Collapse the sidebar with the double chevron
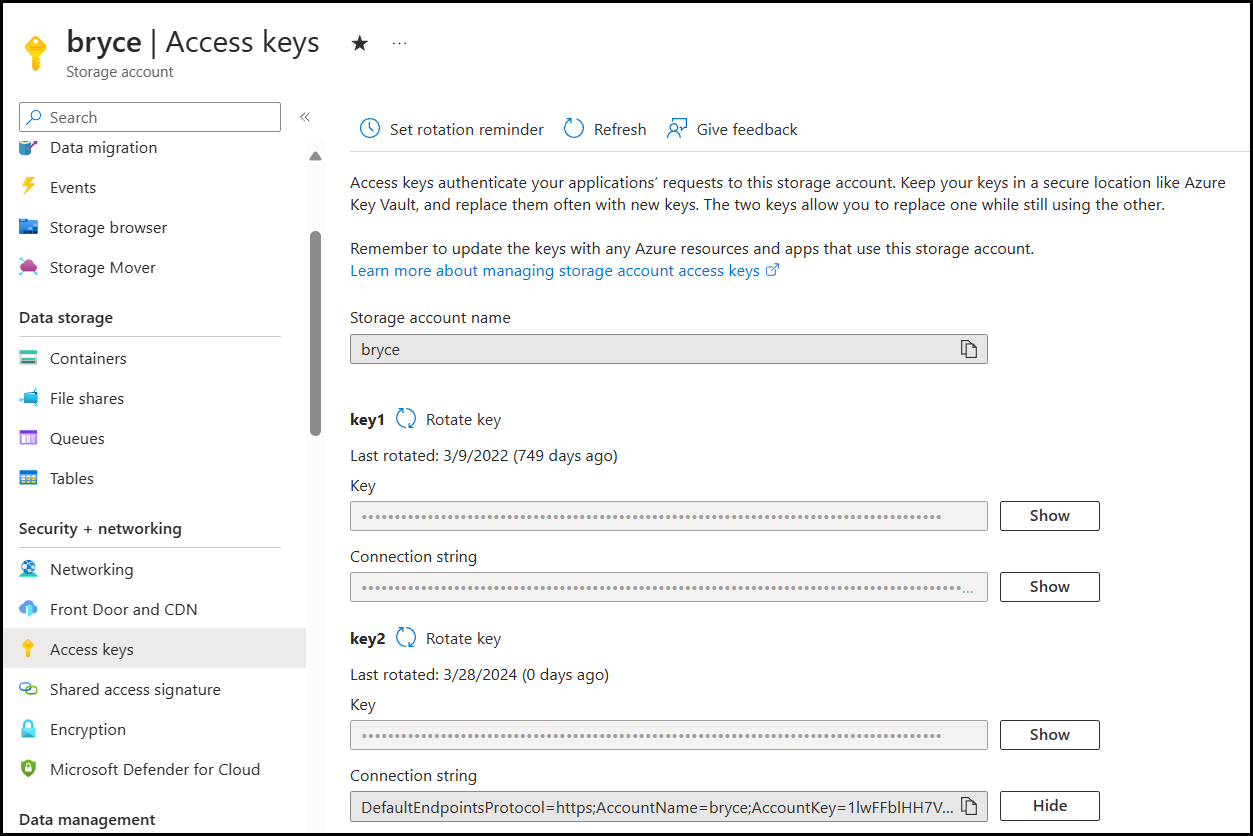This screenshot has width=1253, height=836. click(x=305, y=117)
